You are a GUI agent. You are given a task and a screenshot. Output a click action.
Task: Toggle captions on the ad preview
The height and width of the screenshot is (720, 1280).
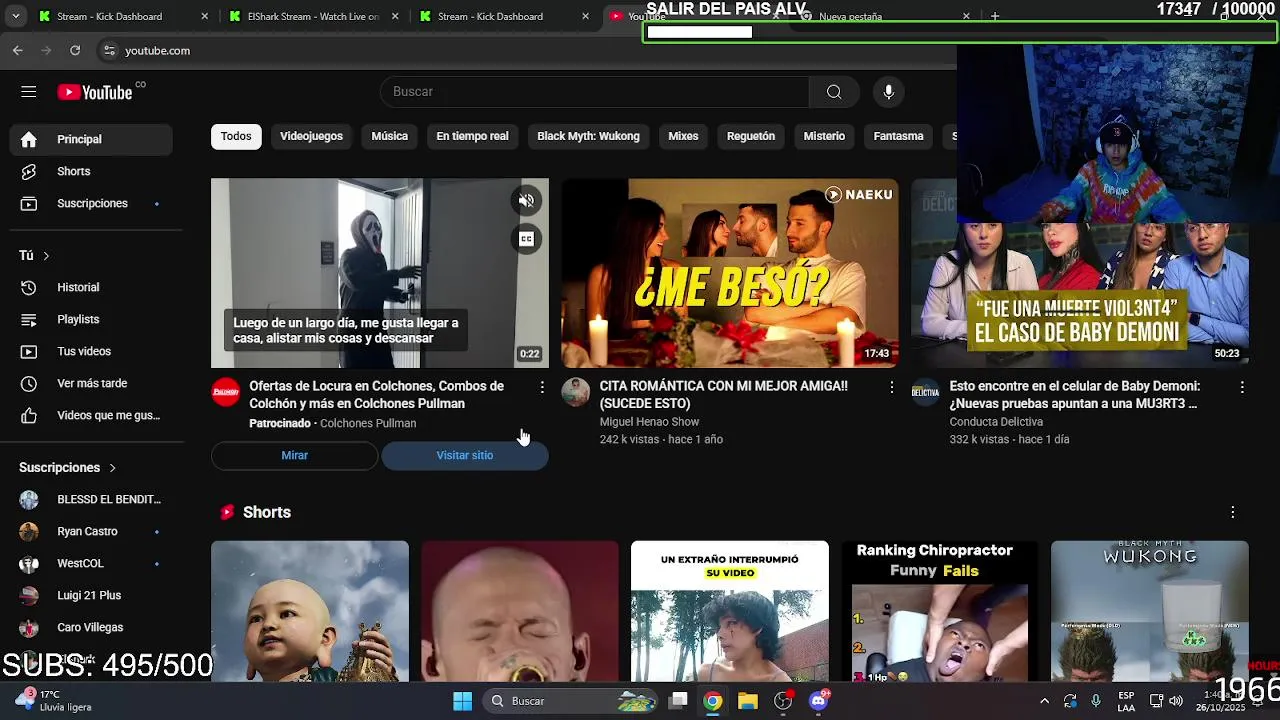coord(527,239)
